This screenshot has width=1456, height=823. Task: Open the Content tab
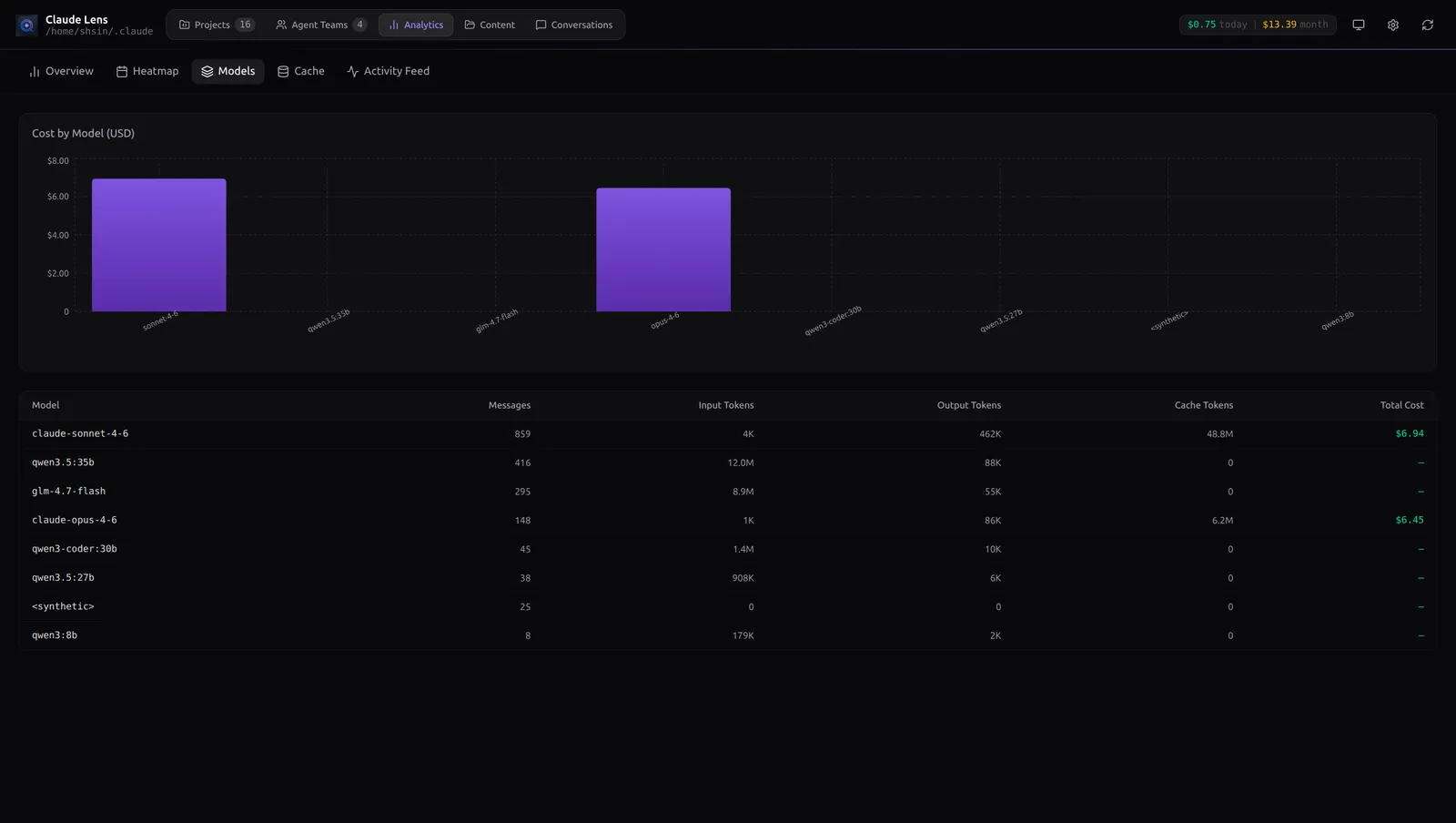click(x=490, y=25)
